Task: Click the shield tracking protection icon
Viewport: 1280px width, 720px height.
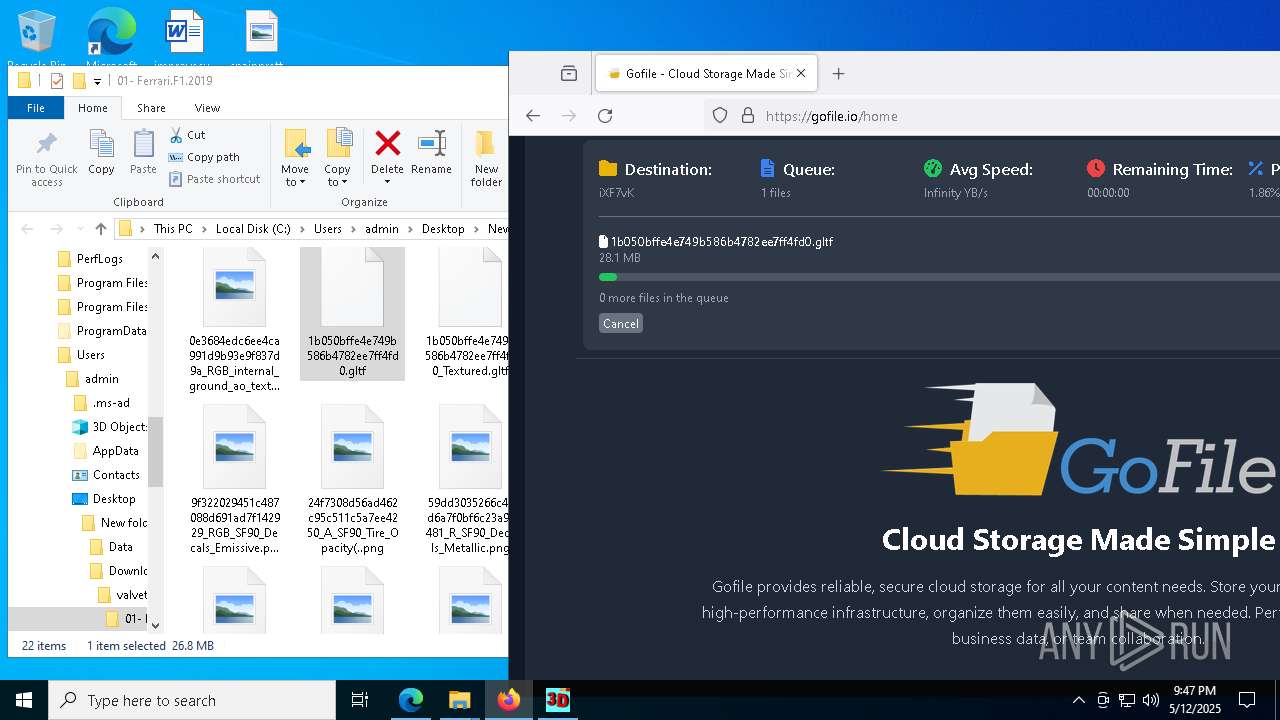Action: (720, 116)
